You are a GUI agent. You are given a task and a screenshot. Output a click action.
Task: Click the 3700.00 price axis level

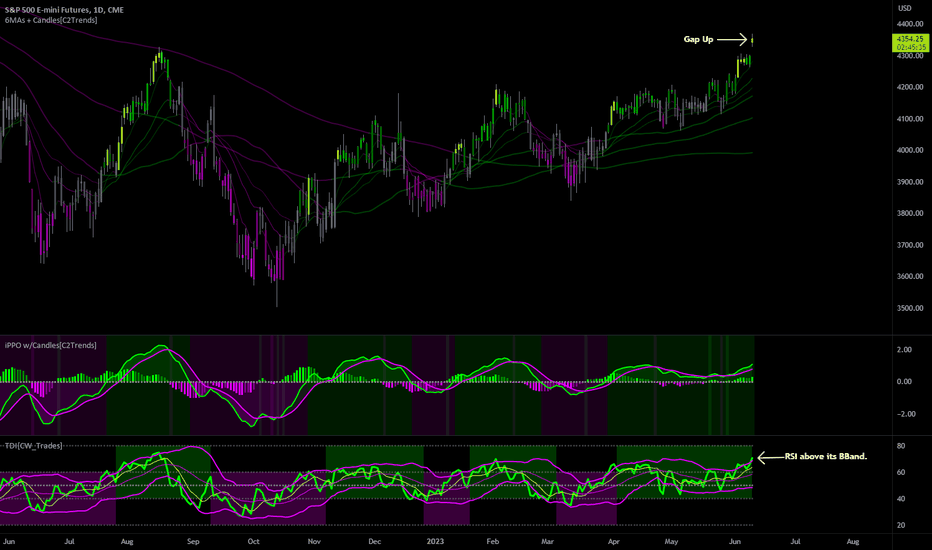pyautogui.click(x=910, y=245)
